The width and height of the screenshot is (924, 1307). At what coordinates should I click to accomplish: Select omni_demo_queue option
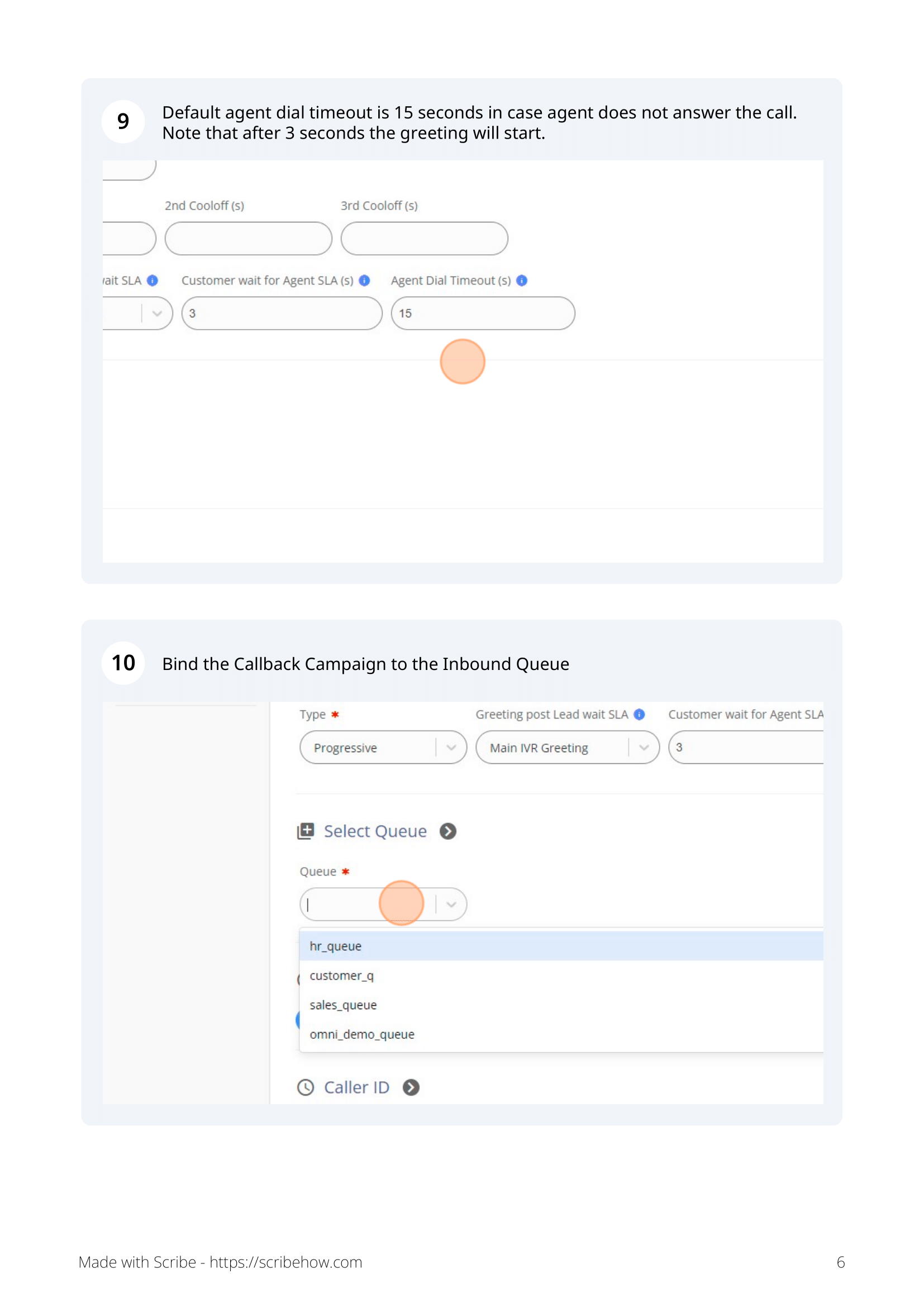[x=561, y=1035]
